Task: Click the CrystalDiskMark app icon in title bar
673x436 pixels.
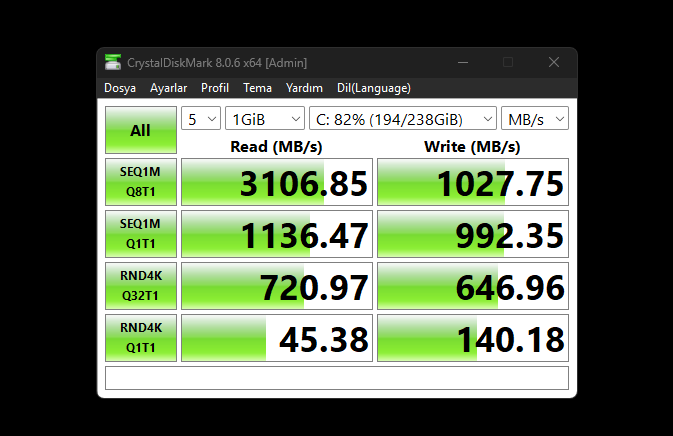Action: click(x=113, y=63)
